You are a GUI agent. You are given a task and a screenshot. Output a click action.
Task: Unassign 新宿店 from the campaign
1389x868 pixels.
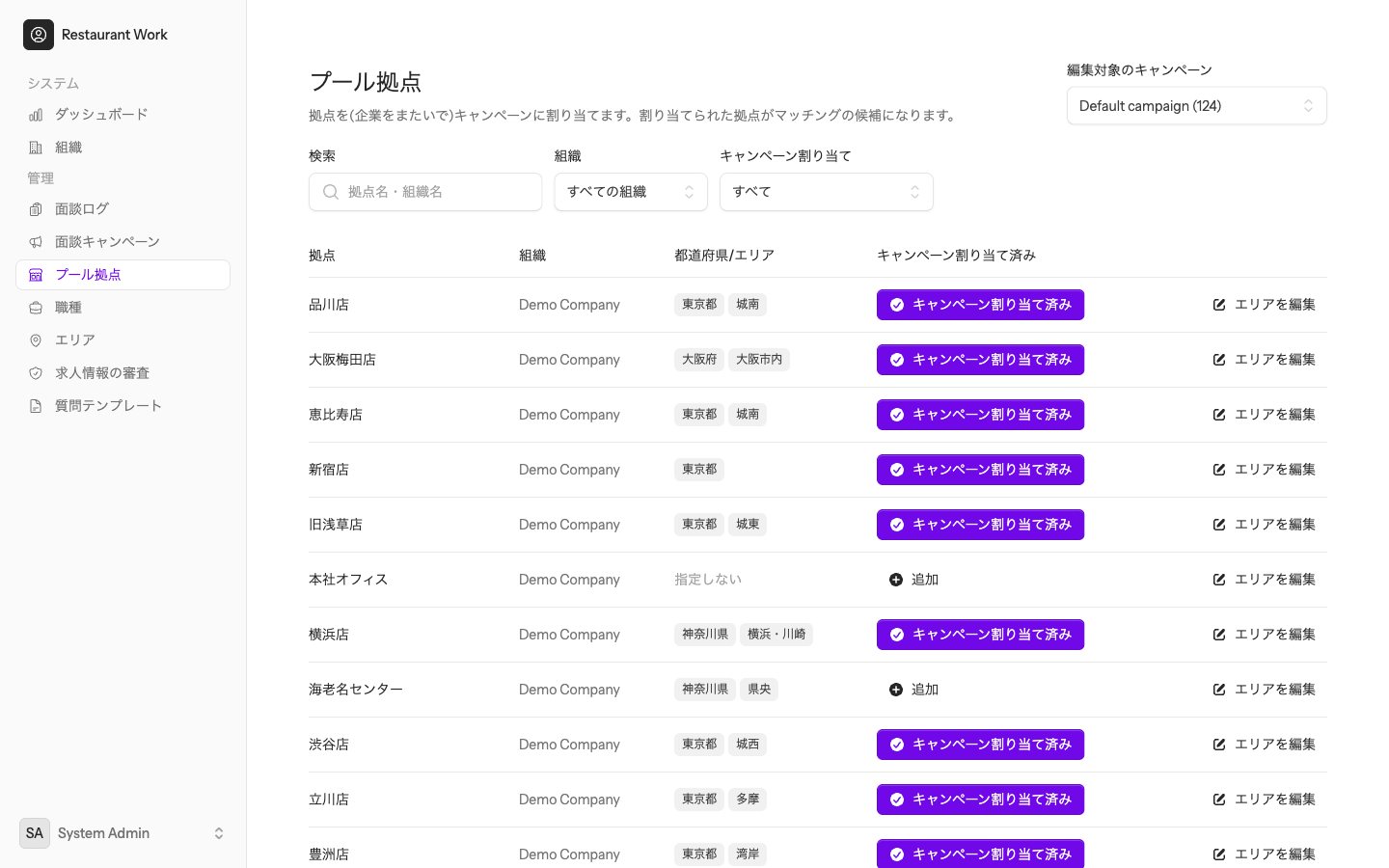pos(980,470)
